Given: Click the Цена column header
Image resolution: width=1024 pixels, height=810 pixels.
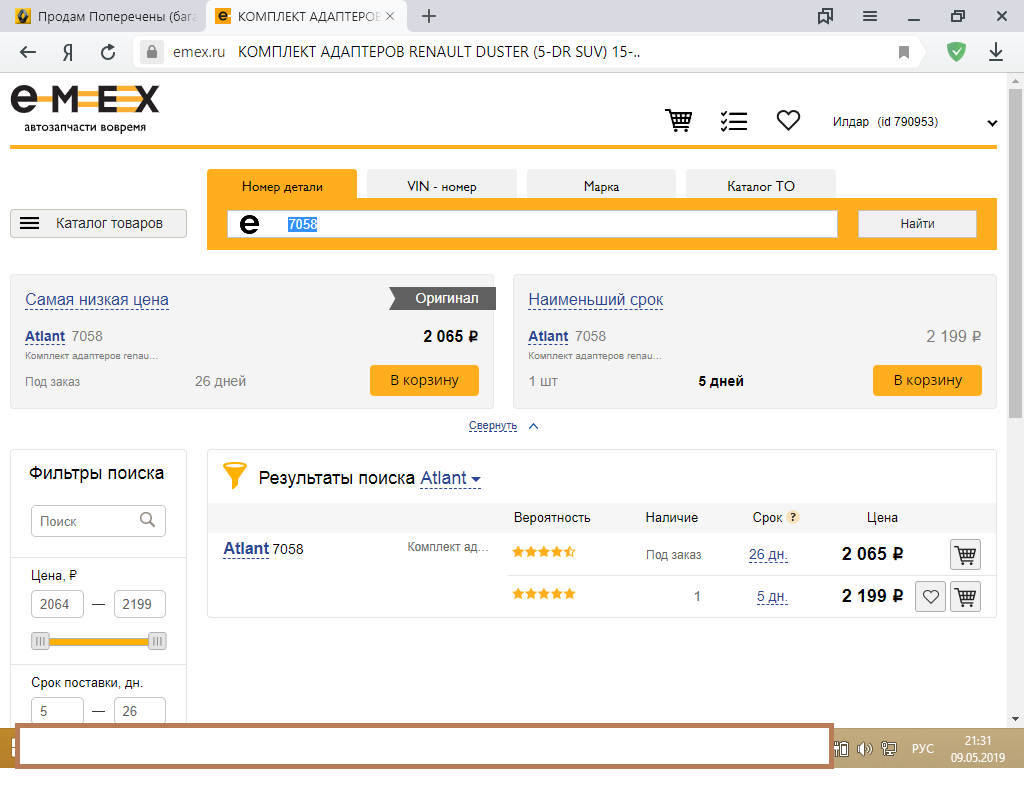Looking at the screenshot, I should [x=882, y=517].
